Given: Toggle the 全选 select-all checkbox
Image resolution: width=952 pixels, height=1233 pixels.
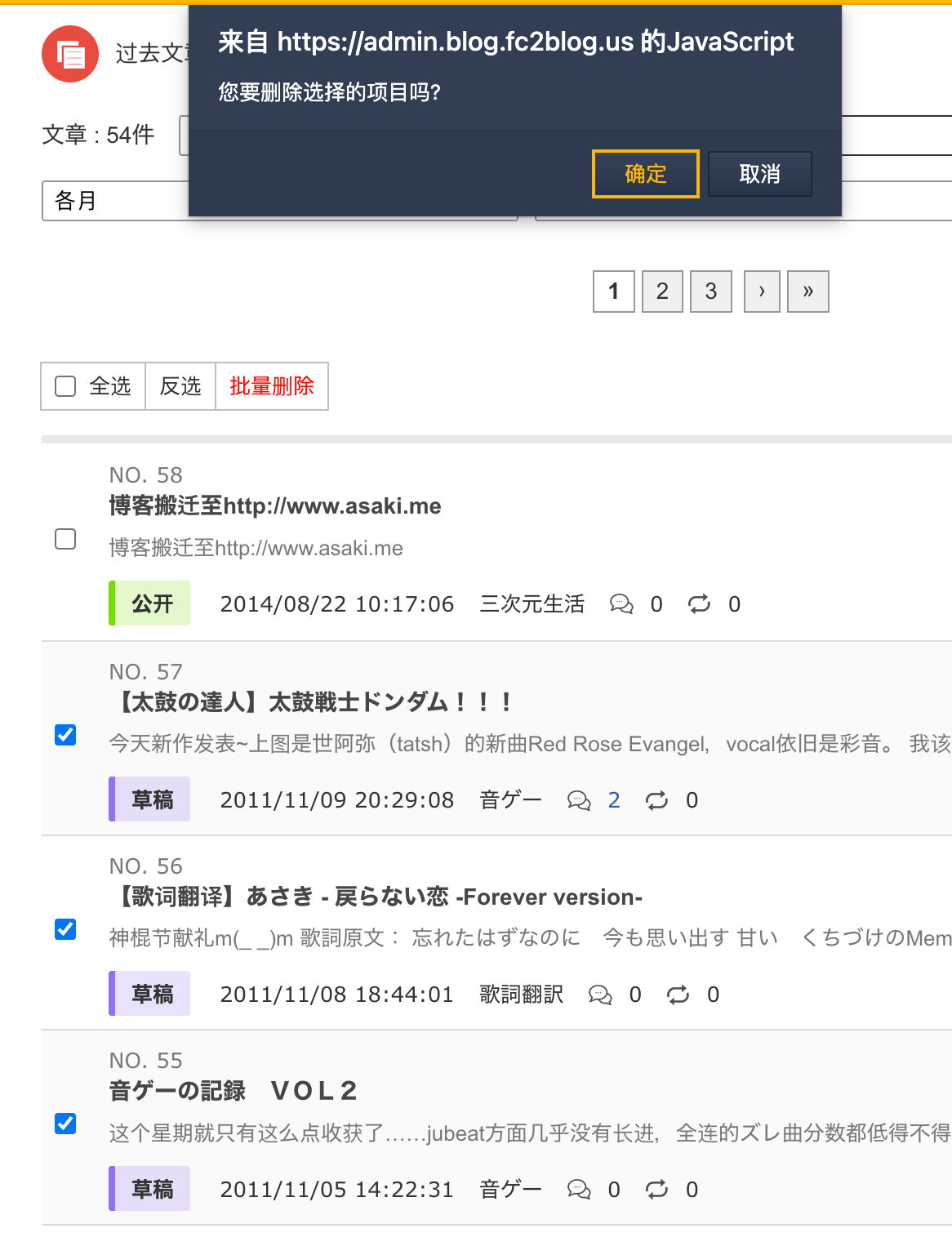Looking at the screenshot, I should pyautogui.click(x=65, y=386).
